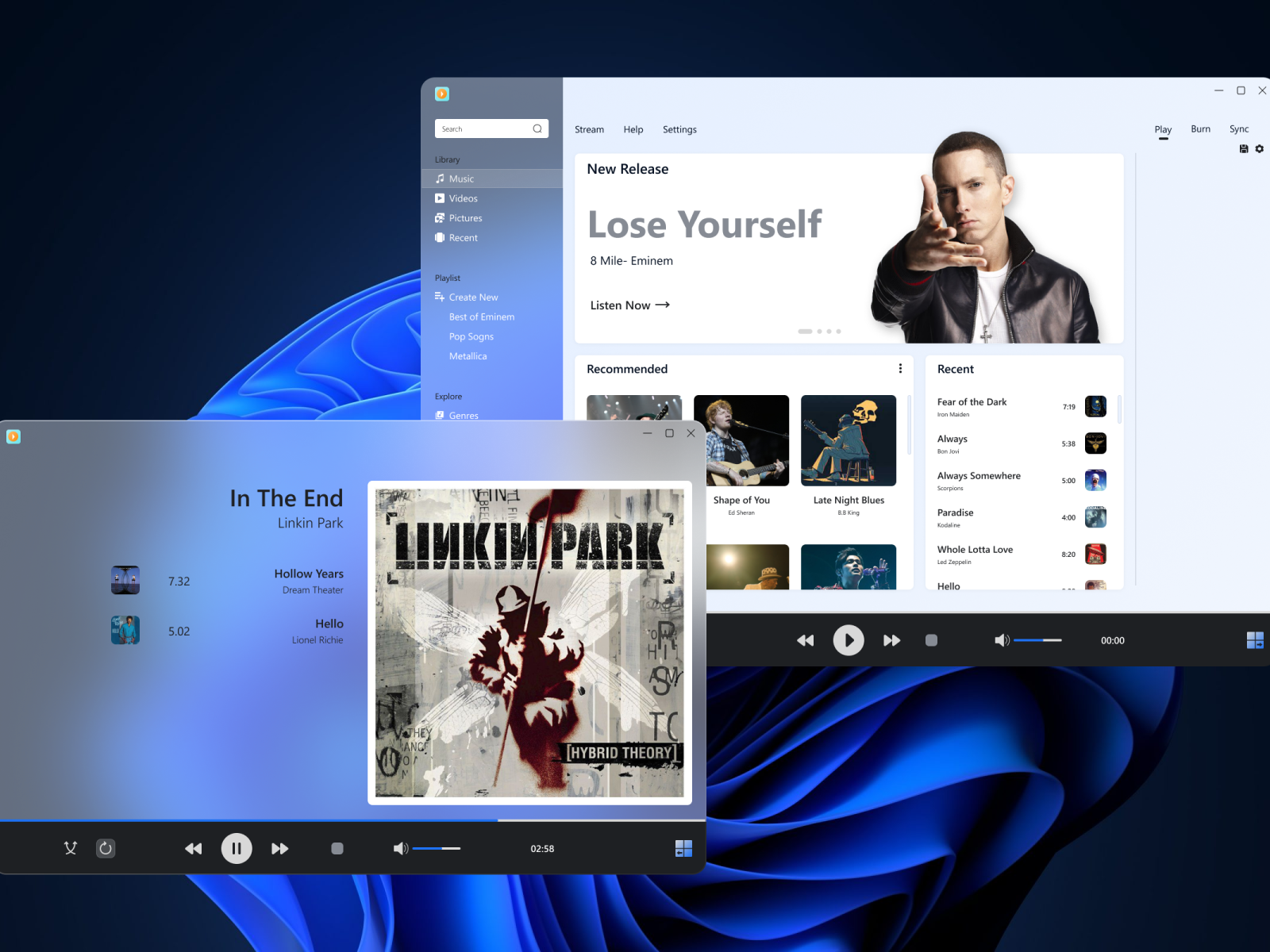
Task: Adjust the Now Playing volume slider
Action: click(x=437, y=849)
